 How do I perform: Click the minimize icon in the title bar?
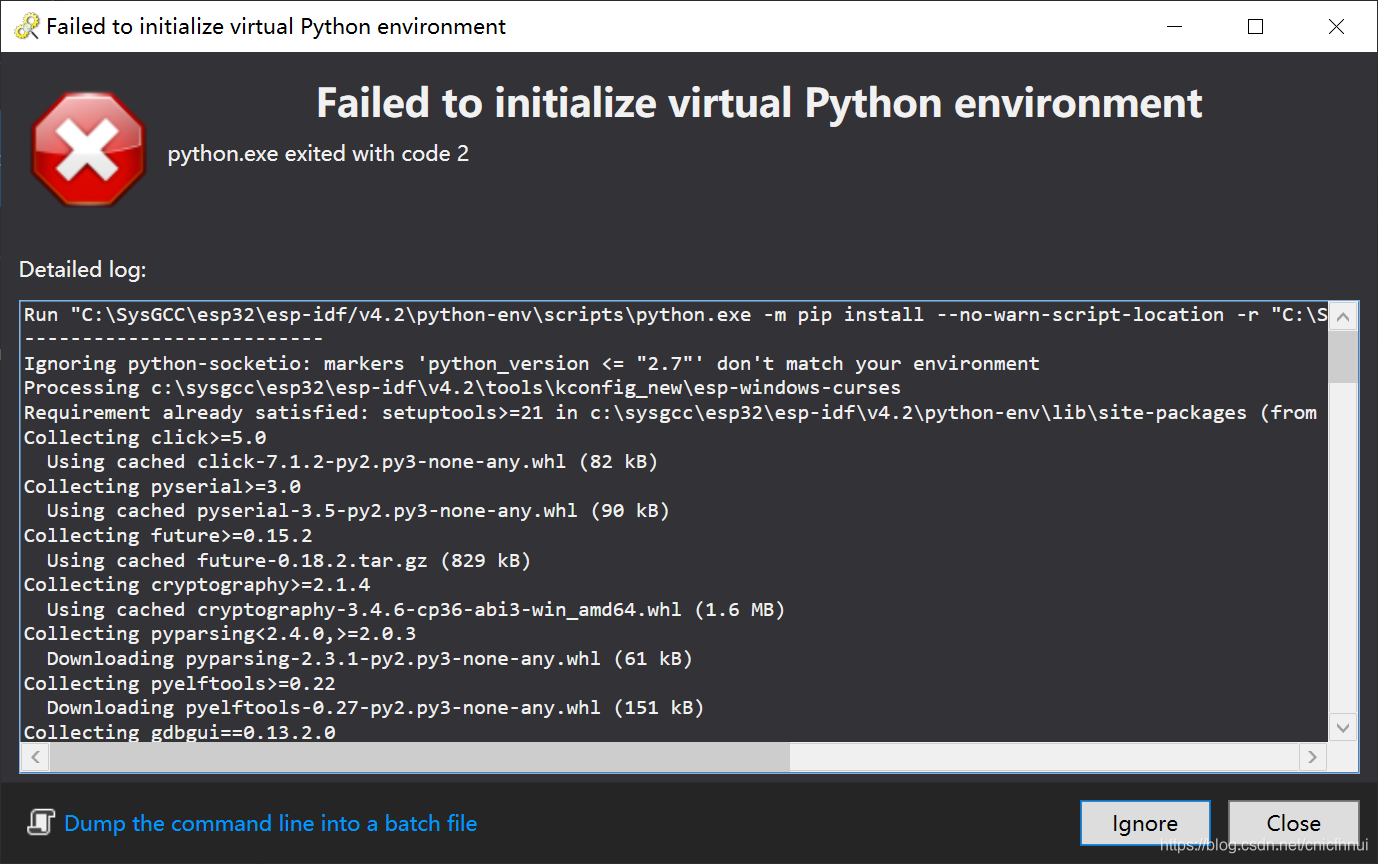(x=1174, y=26)
